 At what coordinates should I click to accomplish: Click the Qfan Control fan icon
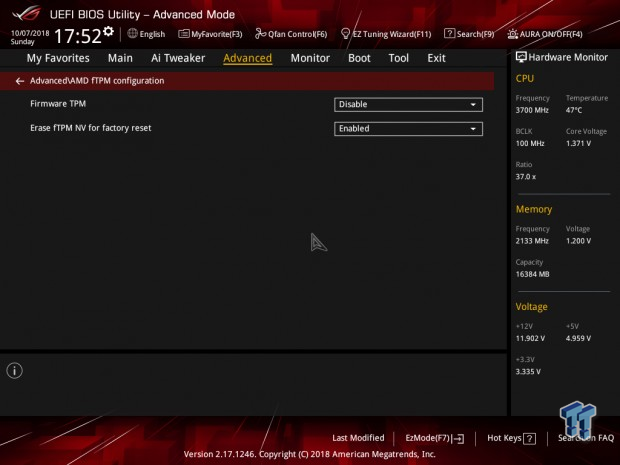coord(260,34)
